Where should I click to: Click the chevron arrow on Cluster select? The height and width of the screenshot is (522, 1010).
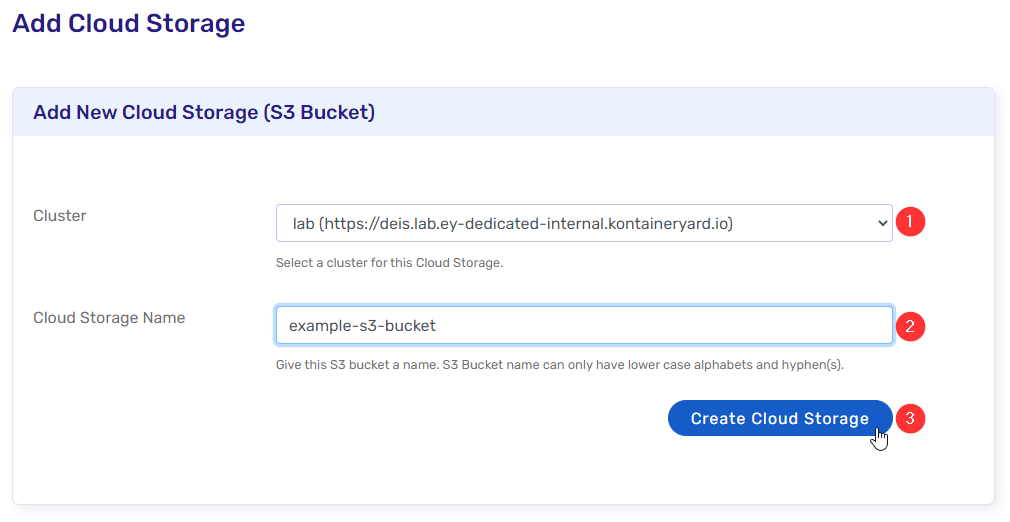(882, 224)
